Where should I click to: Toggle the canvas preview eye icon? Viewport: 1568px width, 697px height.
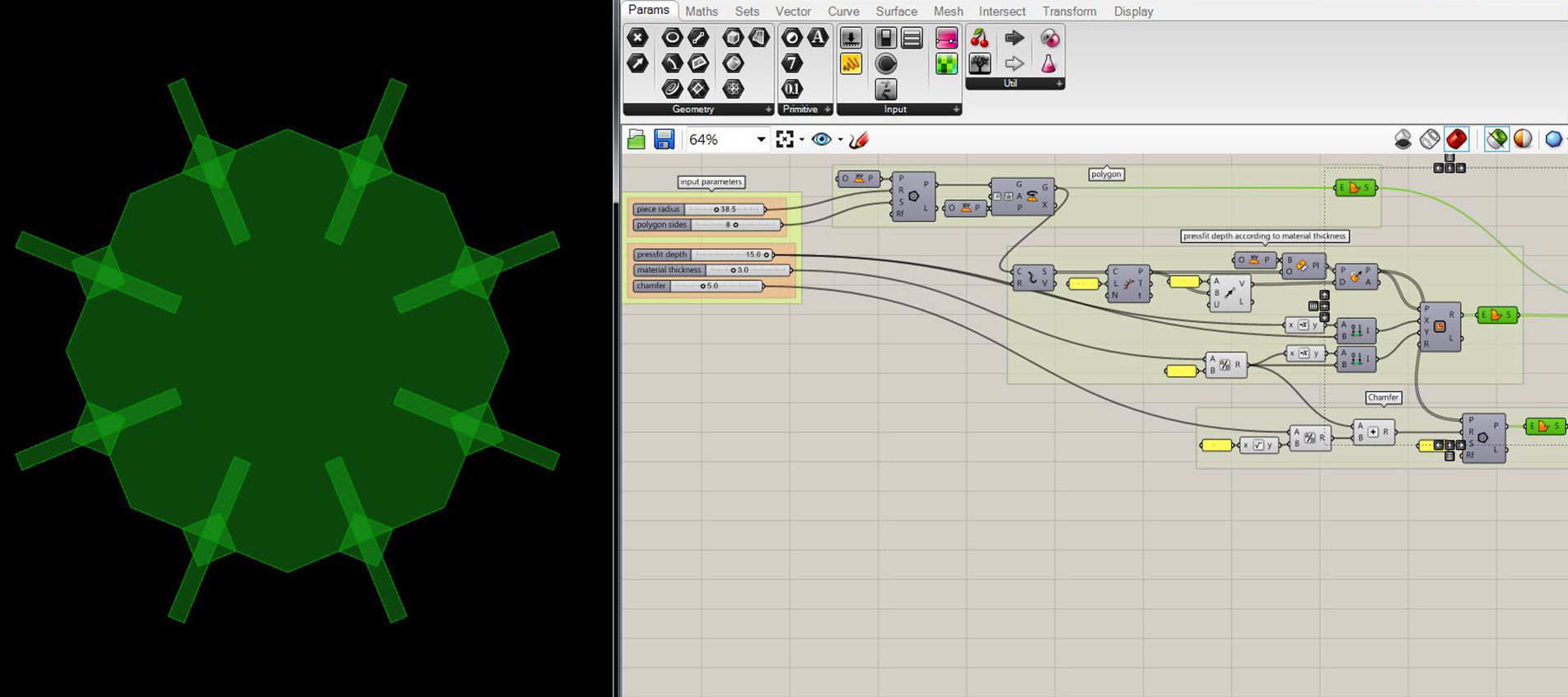click(x=821, y=139)
